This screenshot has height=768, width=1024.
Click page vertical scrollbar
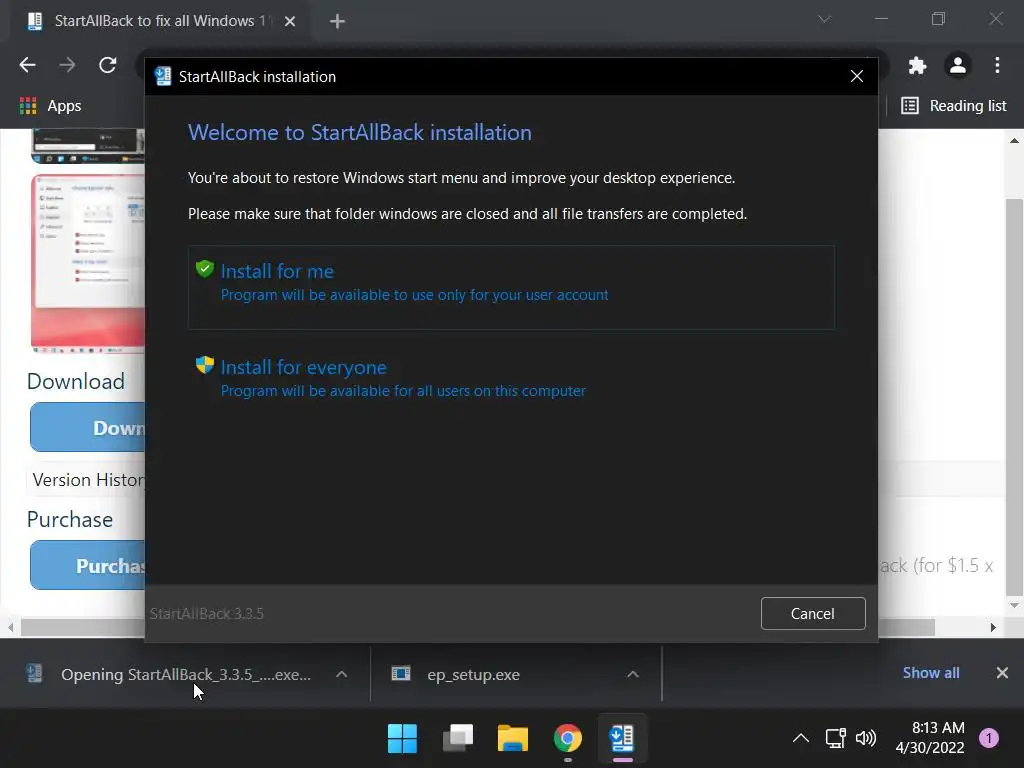coord(1014,395)
